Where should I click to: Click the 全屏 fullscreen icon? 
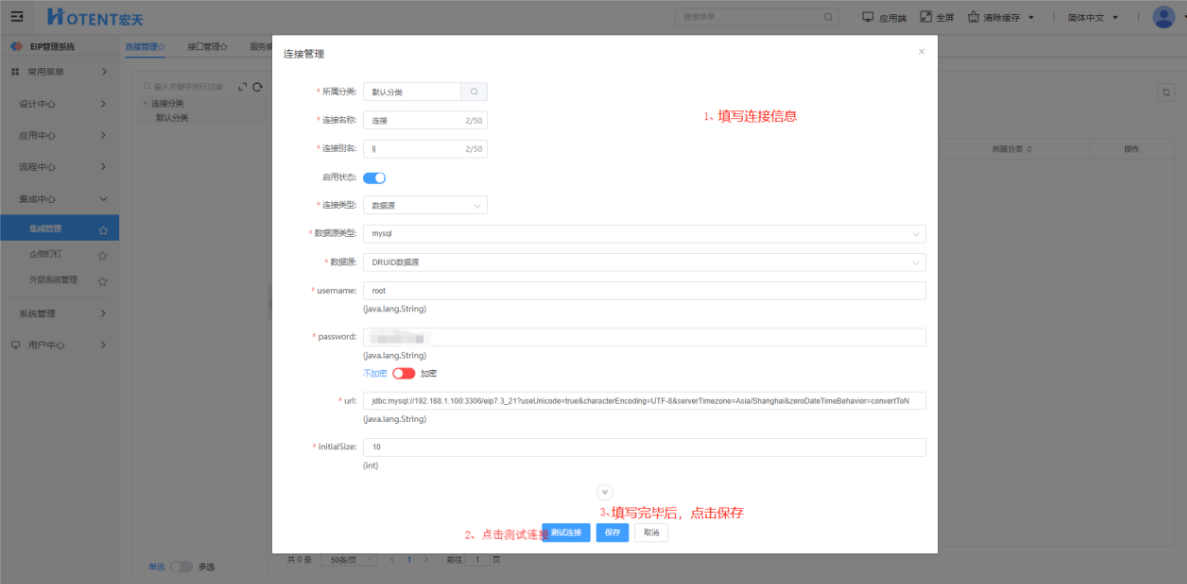[925, 17]
